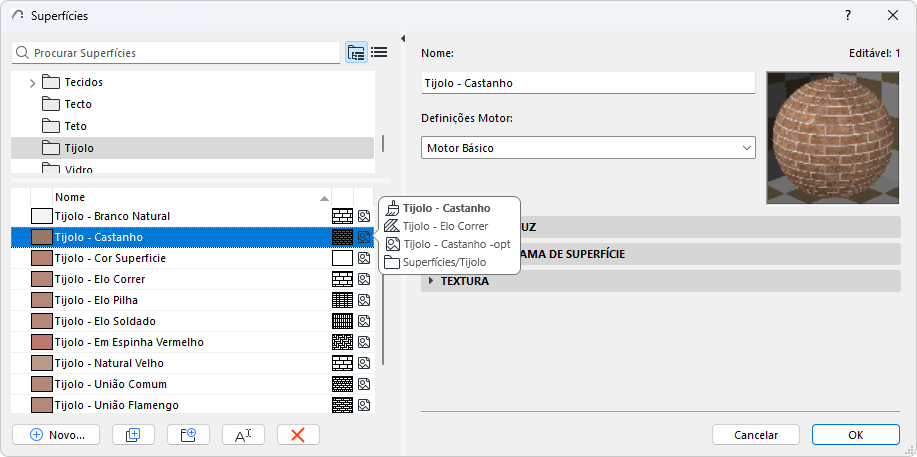Click the rename surface icon button
This screenshot has height=457, width=917.
click(x=242, y=435)
